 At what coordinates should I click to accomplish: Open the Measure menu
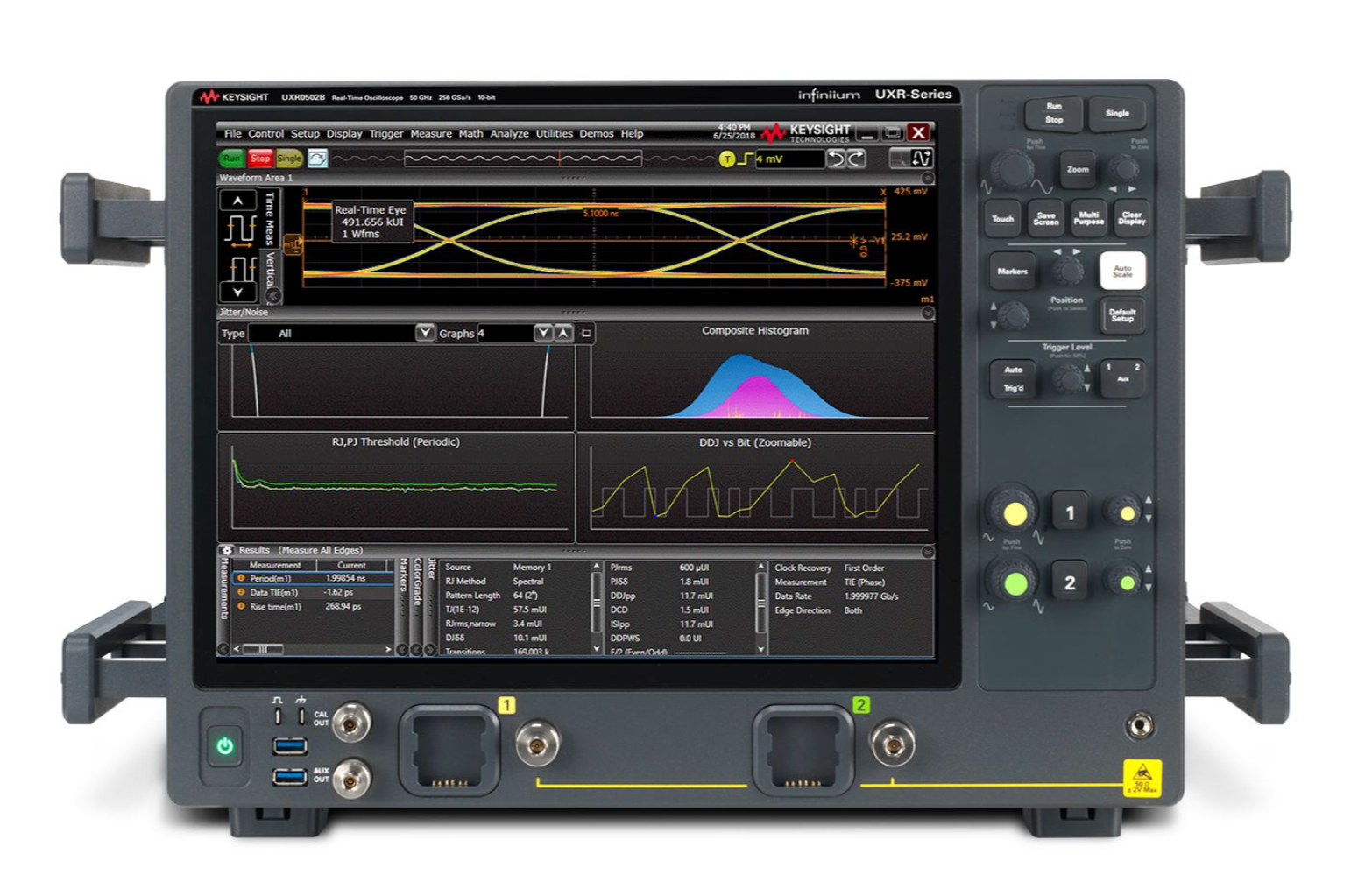point(431,134)
